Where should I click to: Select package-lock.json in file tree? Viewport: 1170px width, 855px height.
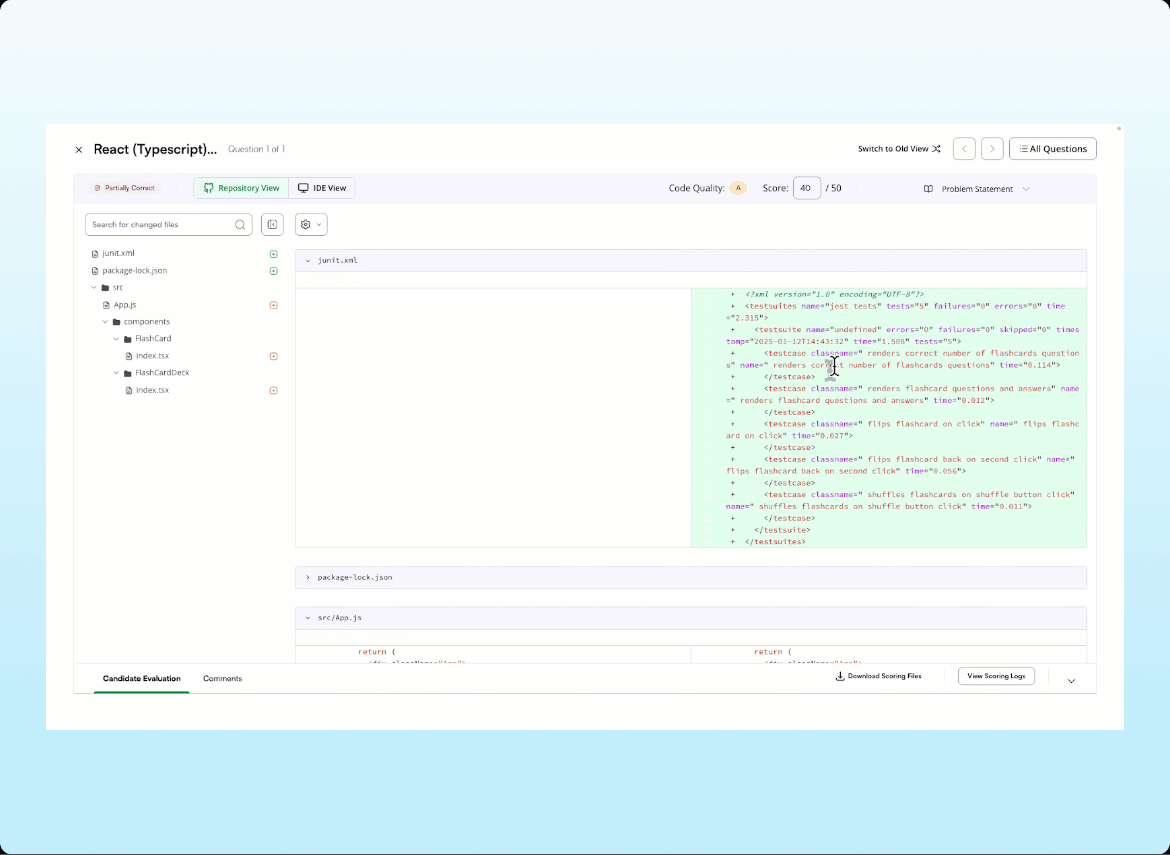click(x=134, y=271)
